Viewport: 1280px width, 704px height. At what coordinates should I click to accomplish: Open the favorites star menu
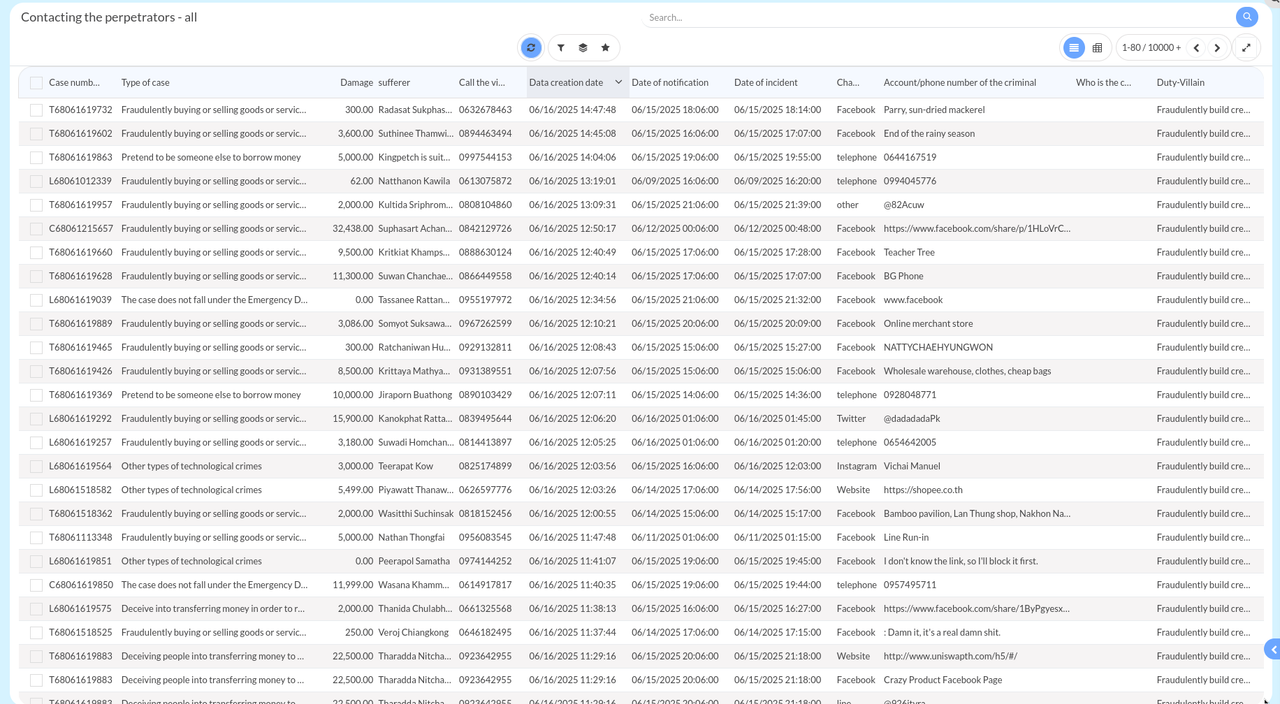(x=605, y=47)
